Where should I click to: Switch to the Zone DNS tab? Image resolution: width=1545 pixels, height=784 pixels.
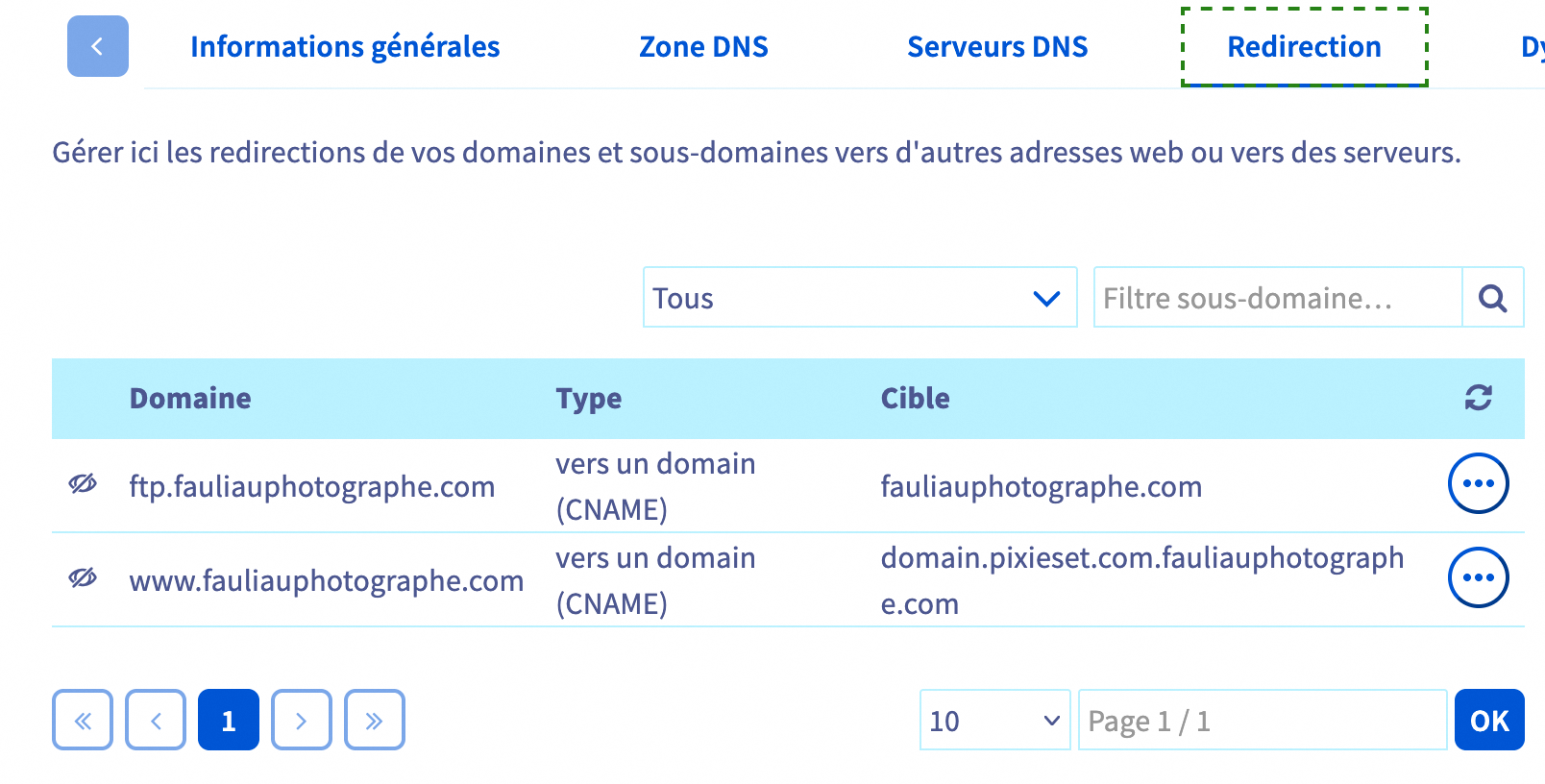tap(703, 46)
